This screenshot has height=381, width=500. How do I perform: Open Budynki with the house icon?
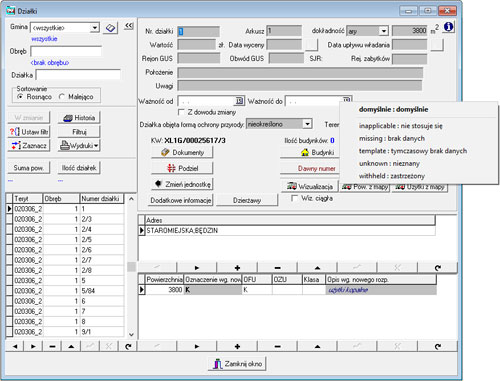(x=310, y=152)
